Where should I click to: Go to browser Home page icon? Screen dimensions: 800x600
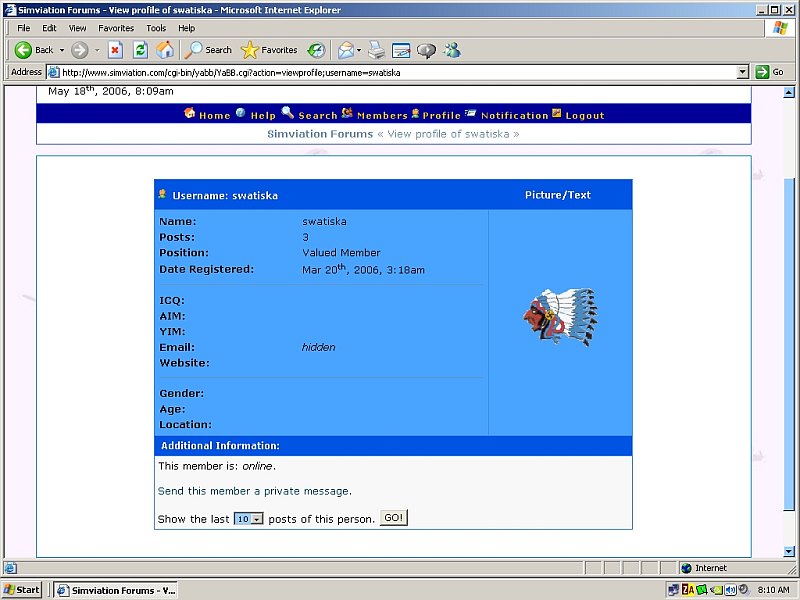[165, 50]
